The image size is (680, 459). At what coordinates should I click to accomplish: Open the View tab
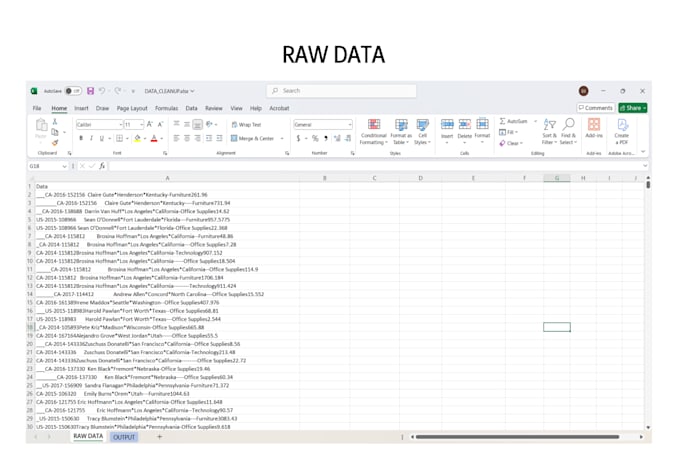click(236, 108)
